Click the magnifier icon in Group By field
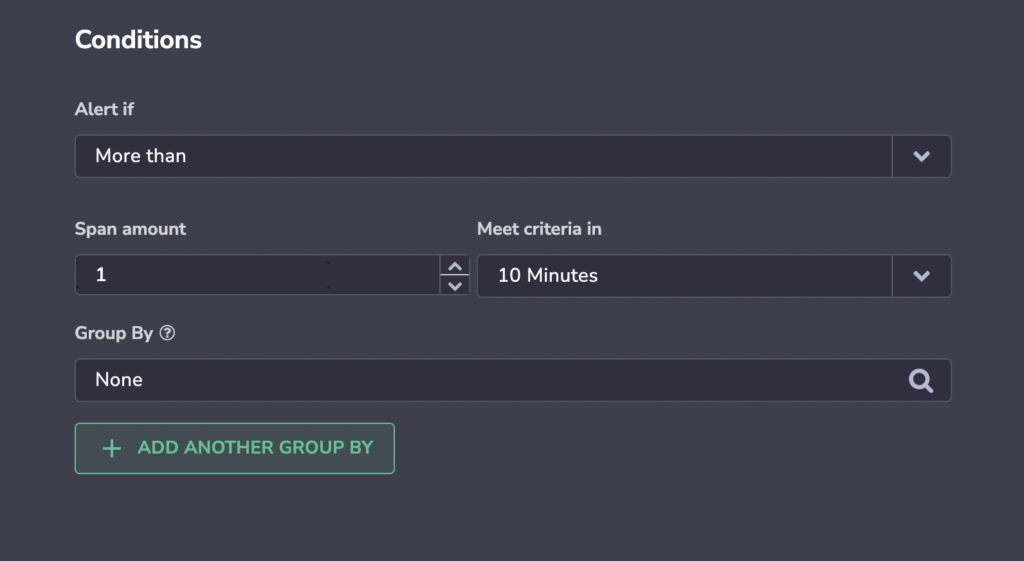This screenshot has width=1024, height=561. pyautogui.click(x=921, y=380)
